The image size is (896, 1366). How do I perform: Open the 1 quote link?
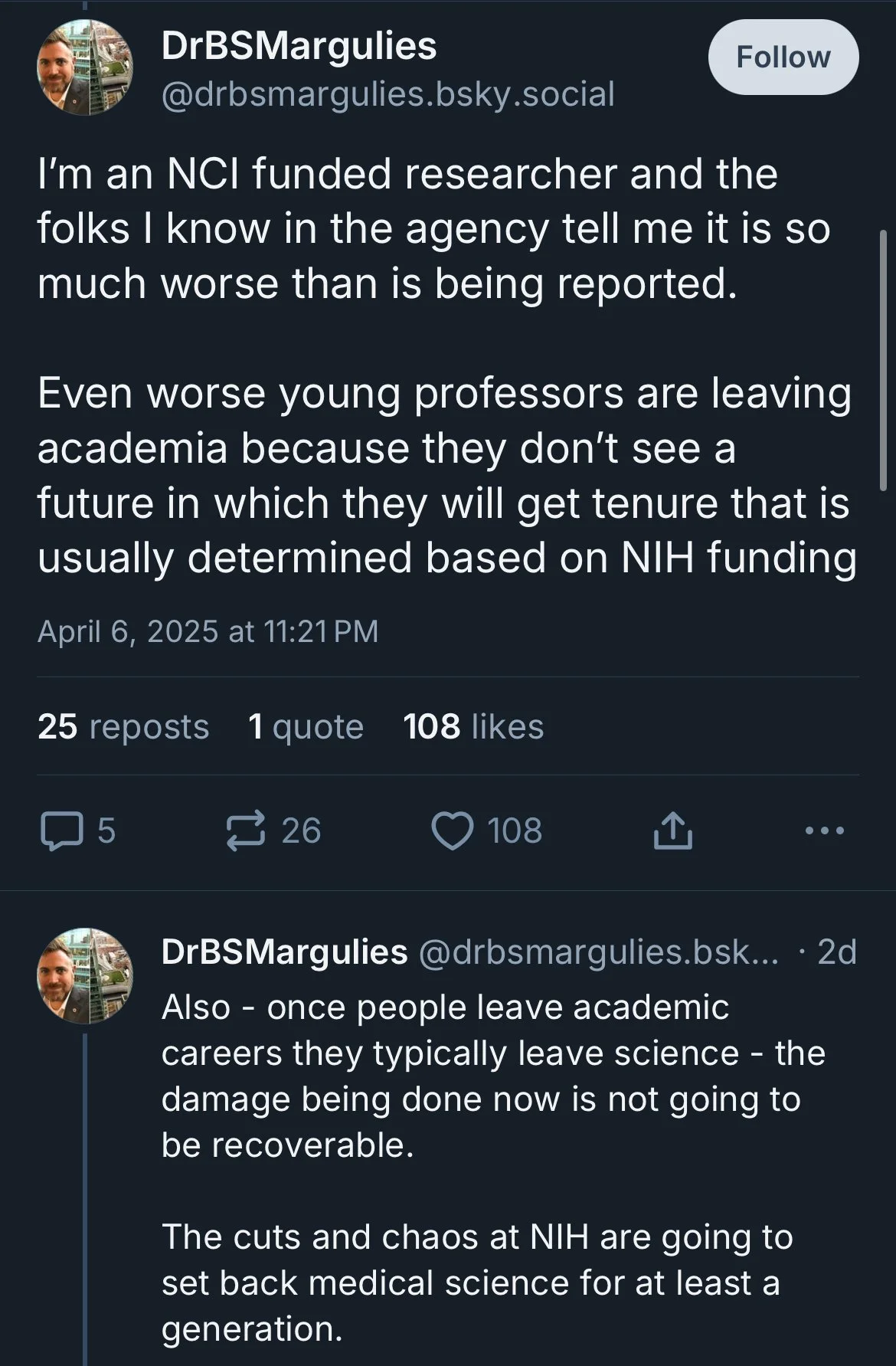[306, 726]
